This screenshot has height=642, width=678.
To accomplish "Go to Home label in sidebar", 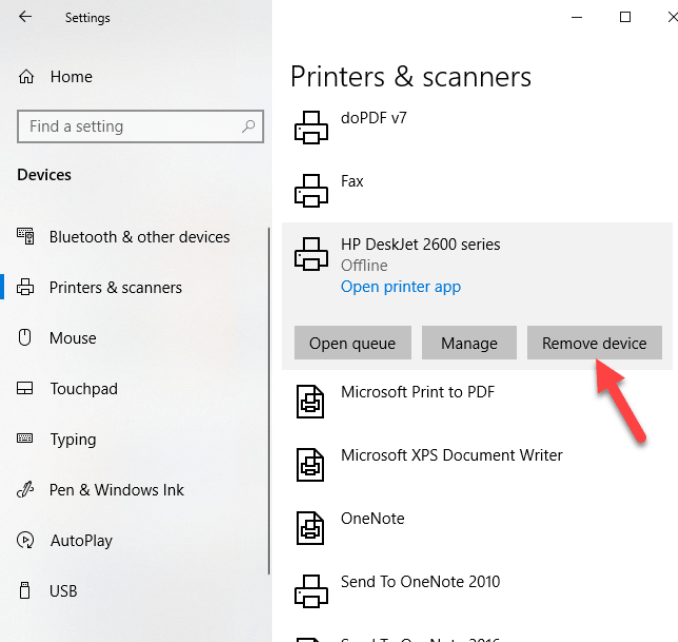I will pyautogui.click(x=71, y=77).
